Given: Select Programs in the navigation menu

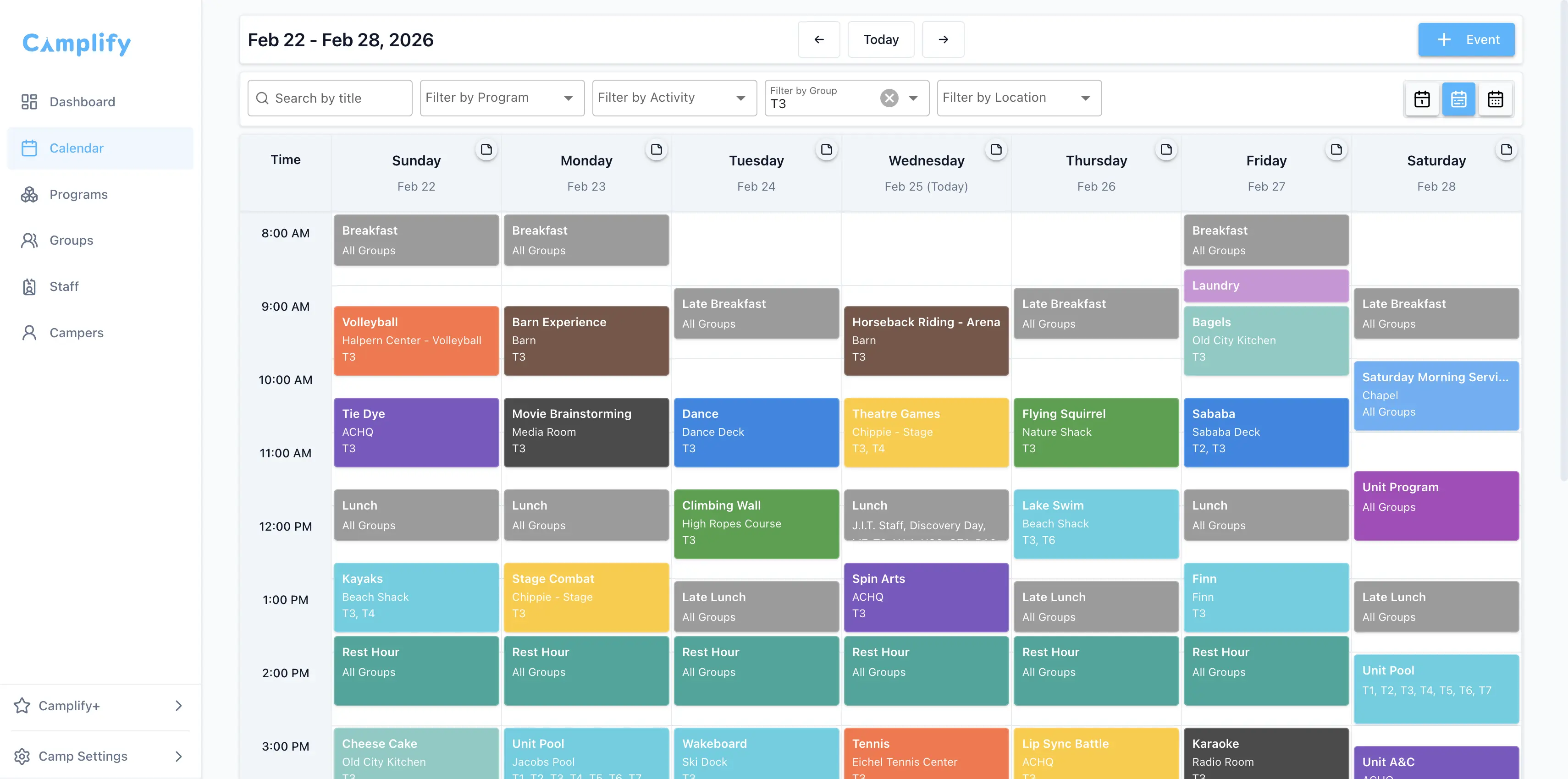Looking at the screenshot, I should tap(78, 194).
